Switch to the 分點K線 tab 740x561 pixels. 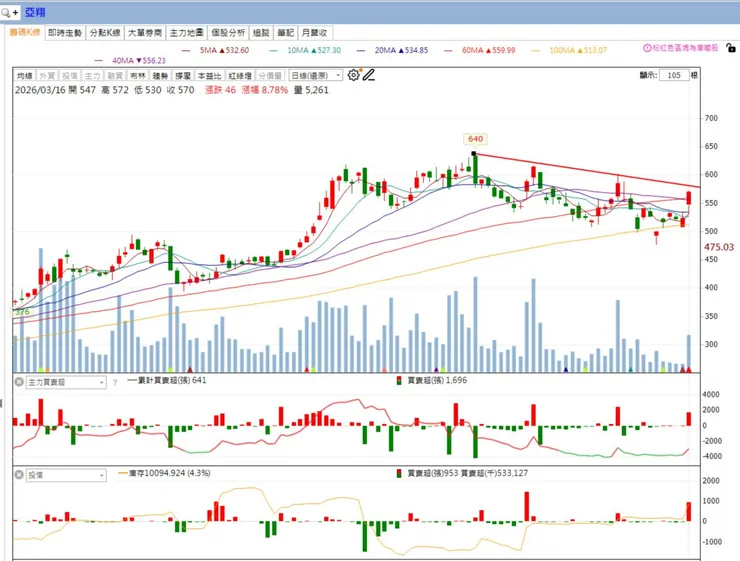(x=105, y=33)
